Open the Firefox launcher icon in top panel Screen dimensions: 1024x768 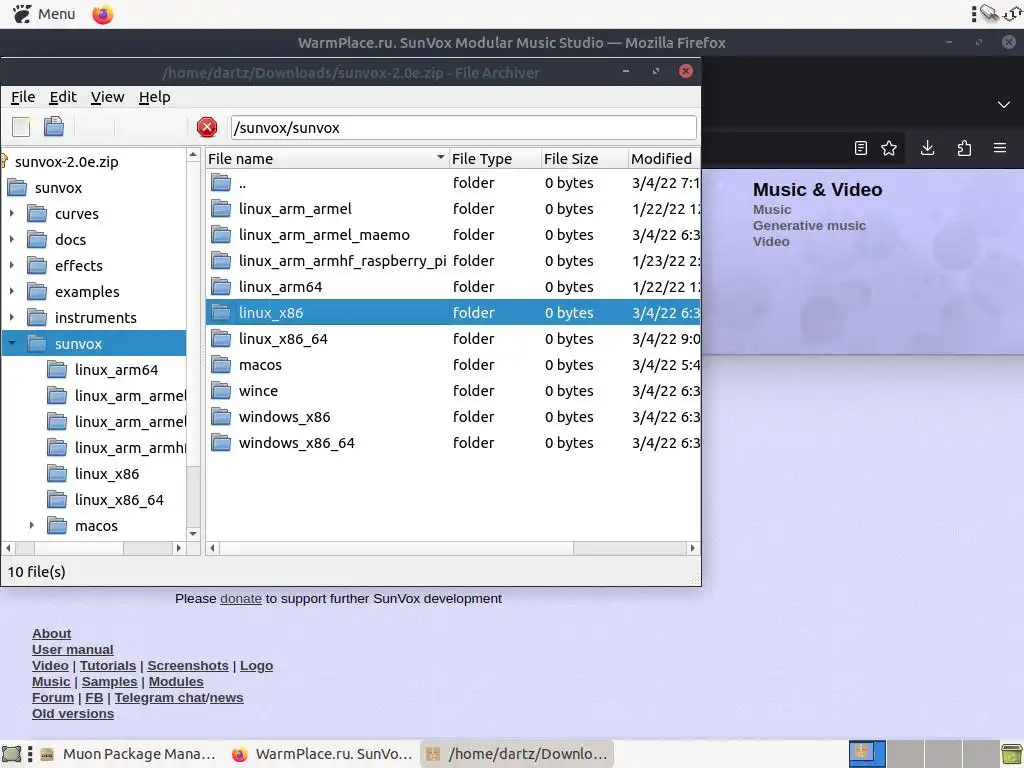tap(103, 14)
